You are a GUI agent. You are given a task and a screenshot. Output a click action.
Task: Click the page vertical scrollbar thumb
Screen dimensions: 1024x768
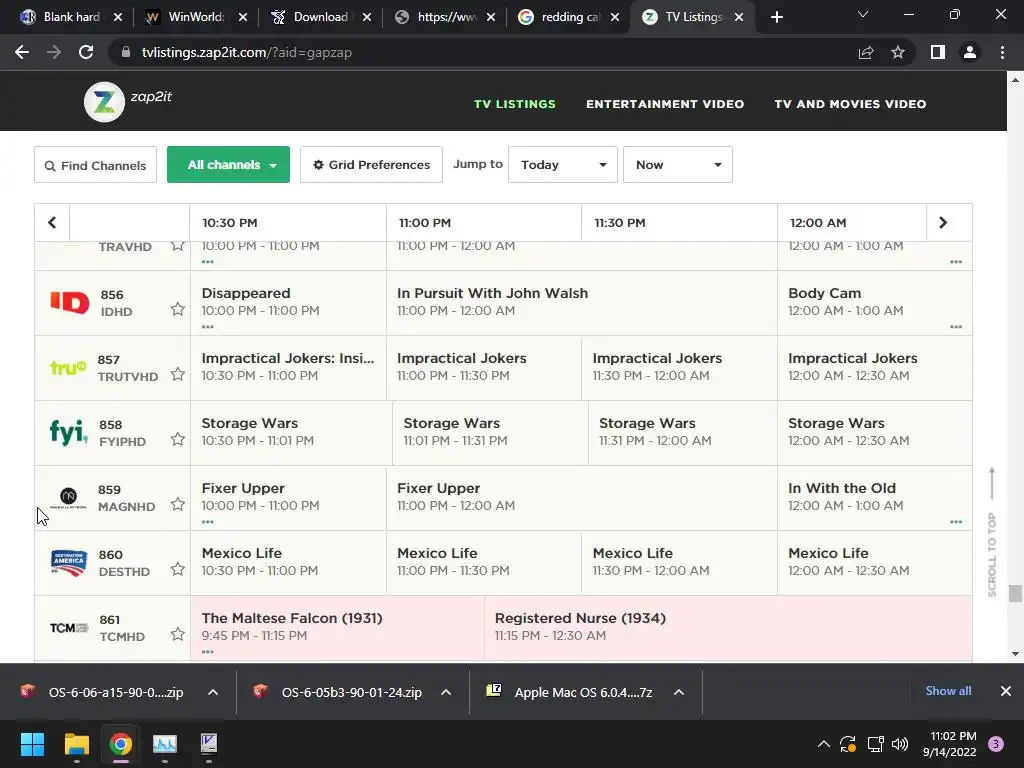(1015, 593)
